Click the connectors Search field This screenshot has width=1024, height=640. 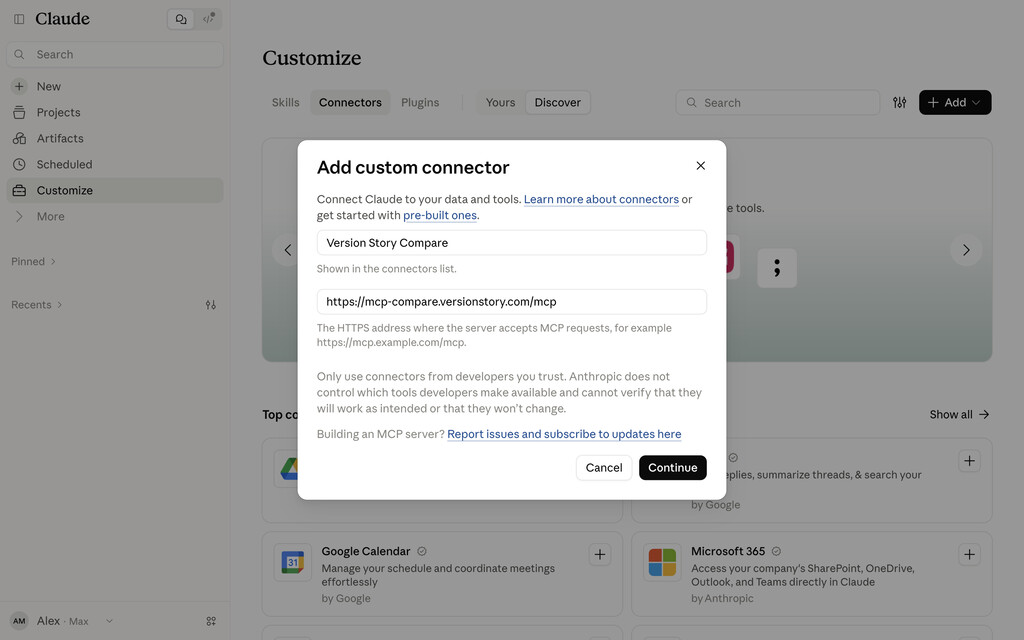click(777, 103)
